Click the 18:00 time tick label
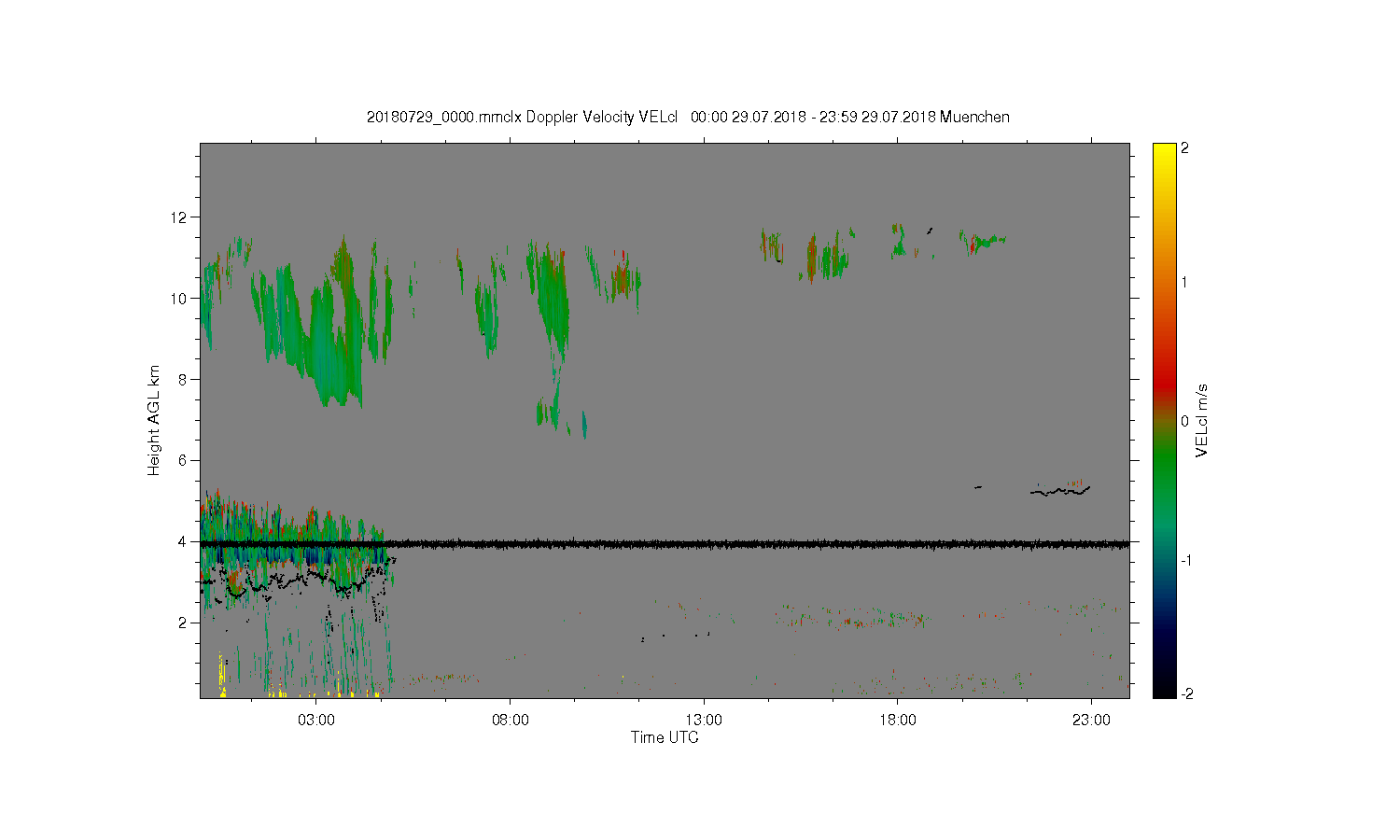 (898, 721)
